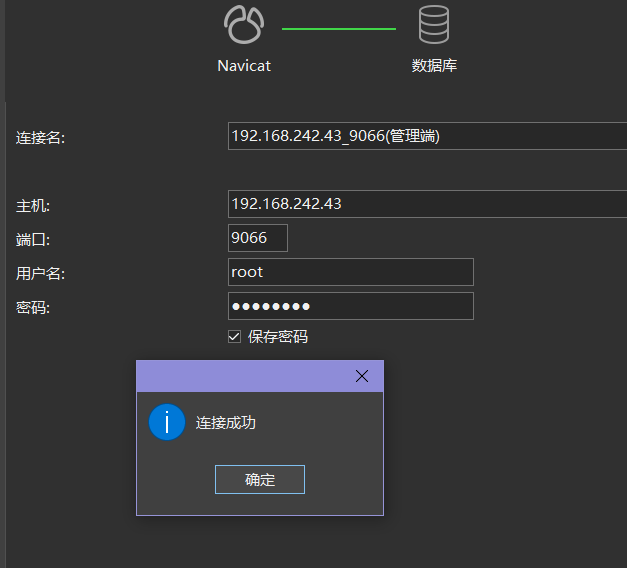Confirm the dialog with 确定 button

260,479
